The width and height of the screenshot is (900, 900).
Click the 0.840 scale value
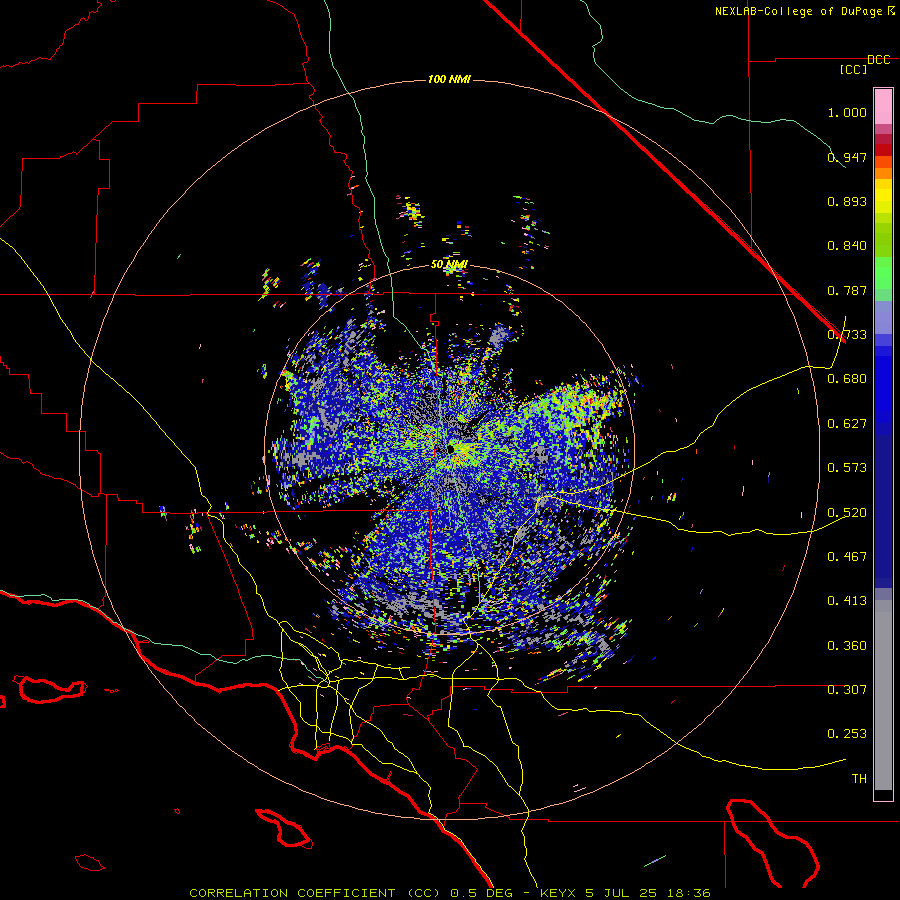click(x=847, y=246)
